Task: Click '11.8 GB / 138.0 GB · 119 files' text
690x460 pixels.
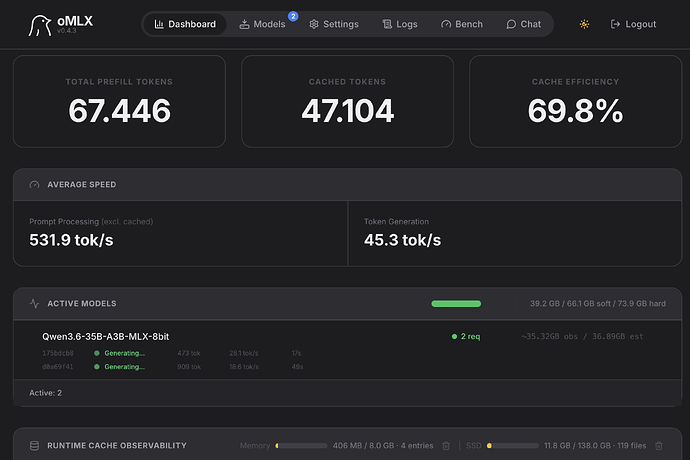Action: [x=595, y=445]
